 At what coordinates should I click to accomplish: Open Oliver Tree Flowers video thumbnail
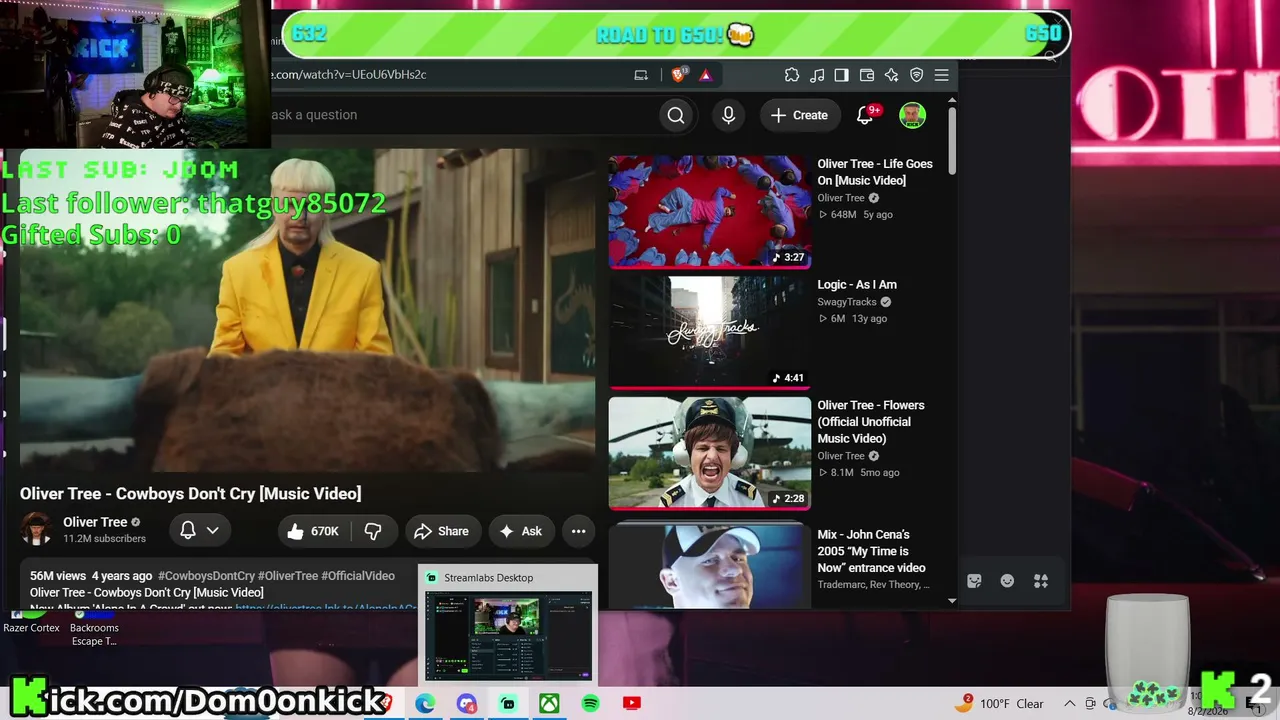coord(710,453)
